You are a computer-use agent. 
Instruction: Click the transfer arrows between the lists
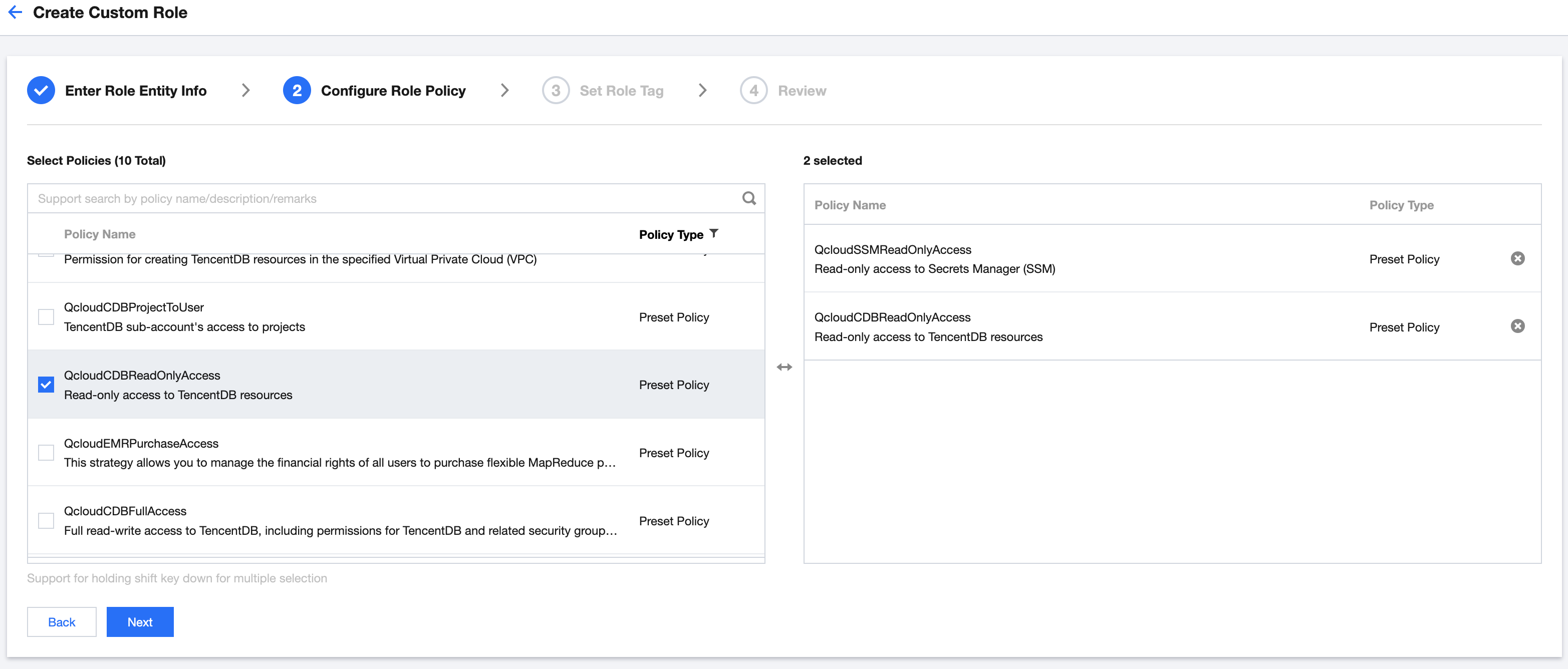pyautogui.click(x=784, y=367)
